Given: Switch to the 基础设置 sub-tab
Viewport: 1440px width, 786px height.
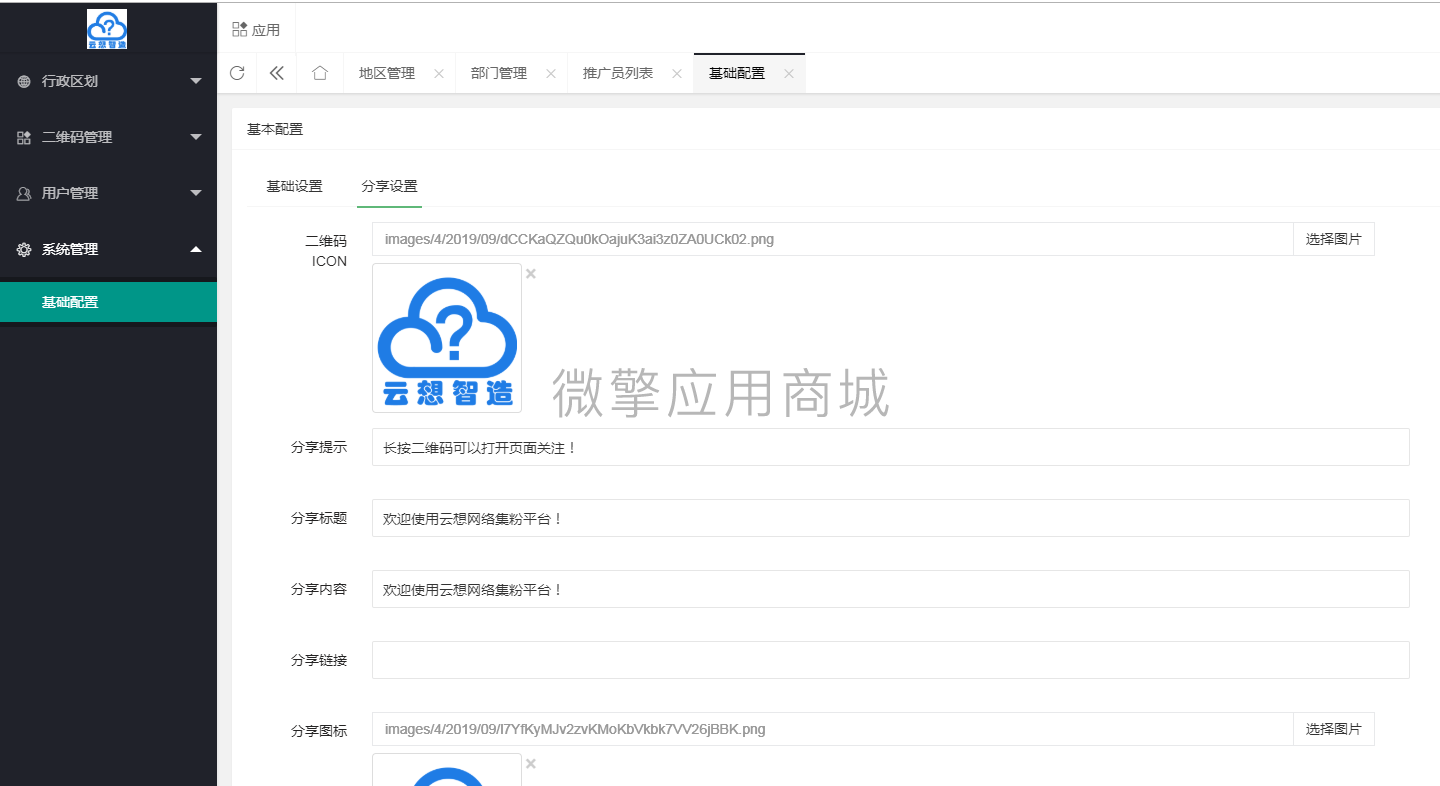Looking at the screenshot, I should click(294, 186).
